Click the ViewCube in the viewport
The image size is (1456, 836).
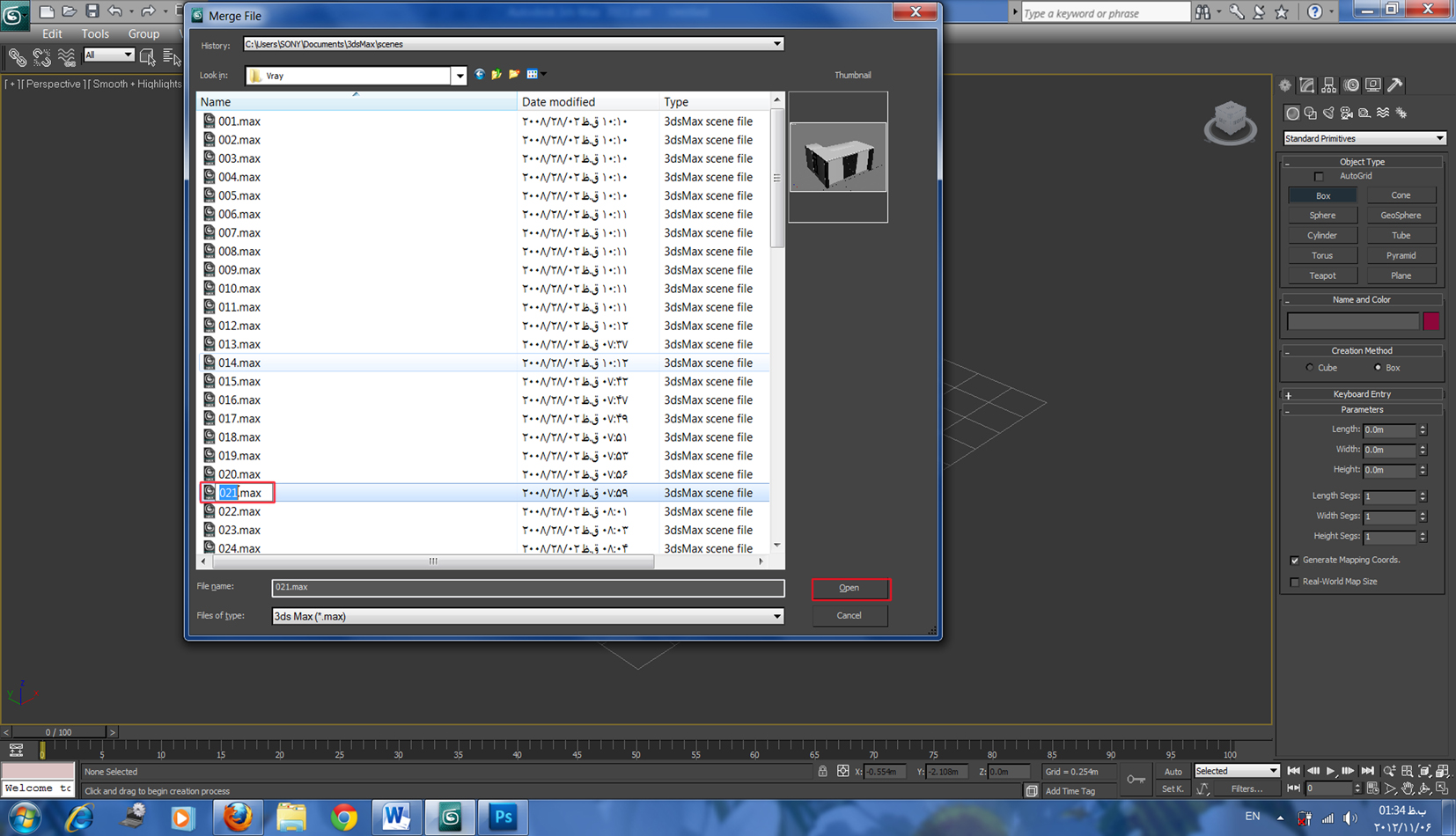[x=1230, y=121]
